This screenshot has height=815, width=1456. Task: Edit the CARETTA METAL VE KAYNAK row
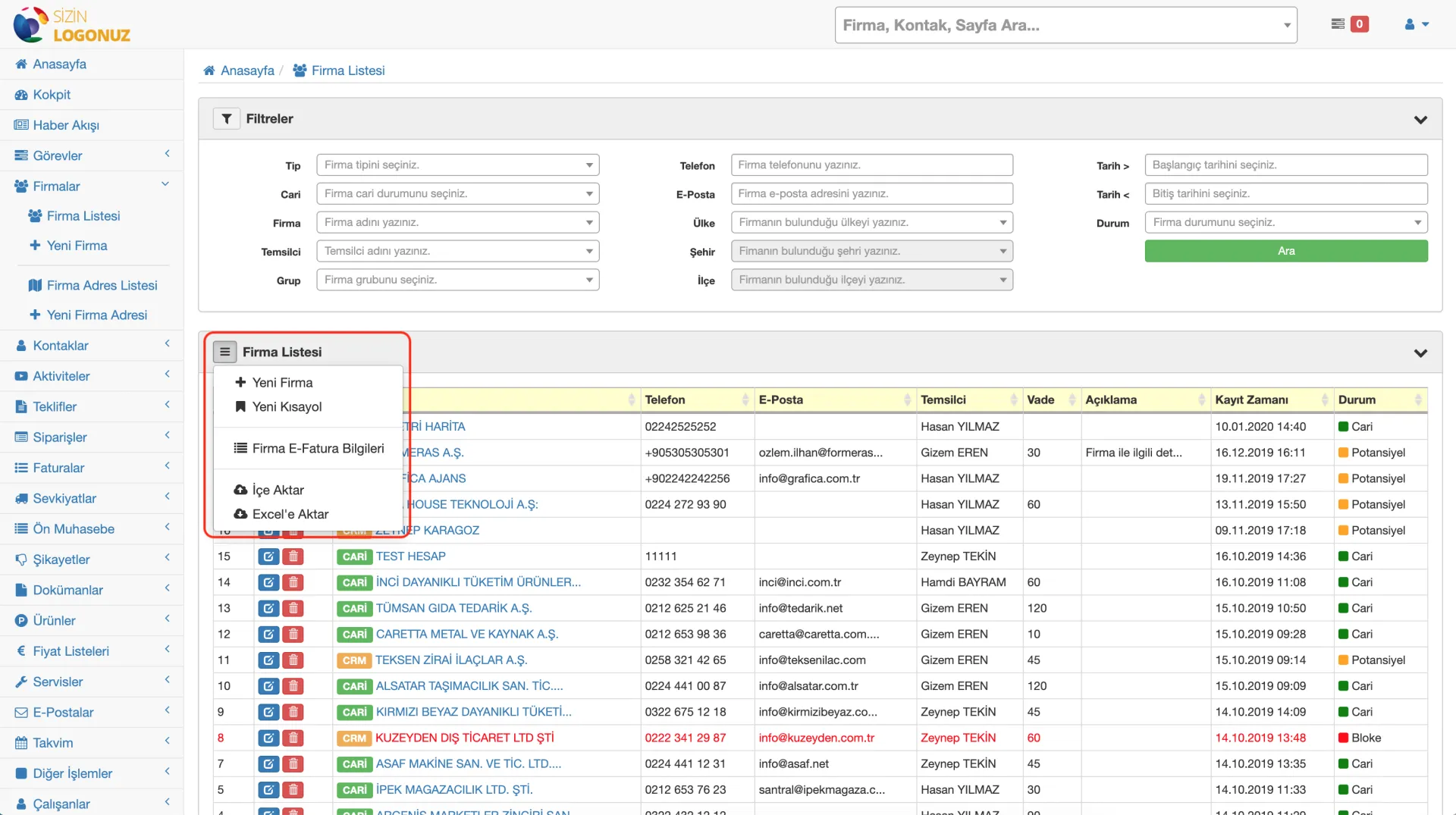(268, 634)
